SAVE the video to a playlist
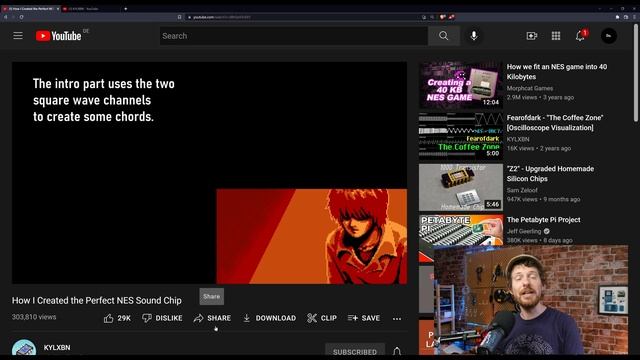Screen dimensions: 640x360 [x=364, y=318]
